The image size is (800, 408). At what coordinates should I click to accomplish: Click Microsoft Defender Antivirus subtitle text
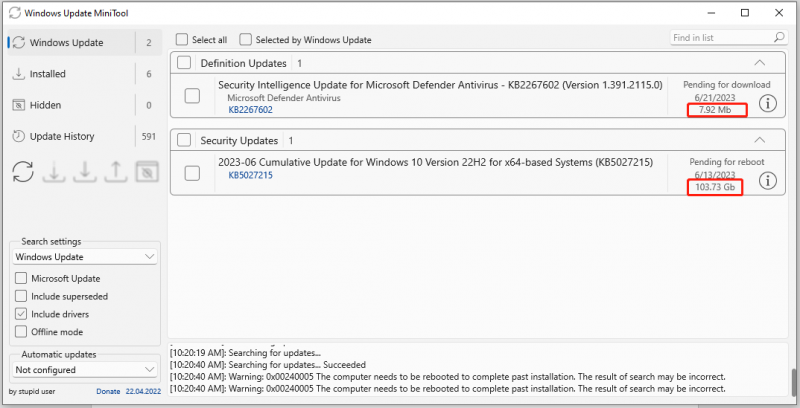[x=284, y=98]
